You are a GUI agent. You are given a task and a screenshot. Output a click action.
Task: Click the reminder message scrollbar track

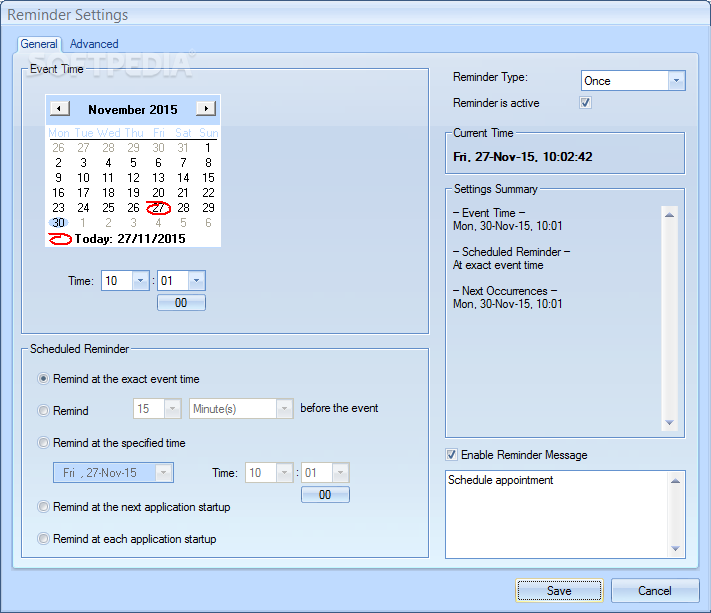pyautogui.click(x=675, y=514)
